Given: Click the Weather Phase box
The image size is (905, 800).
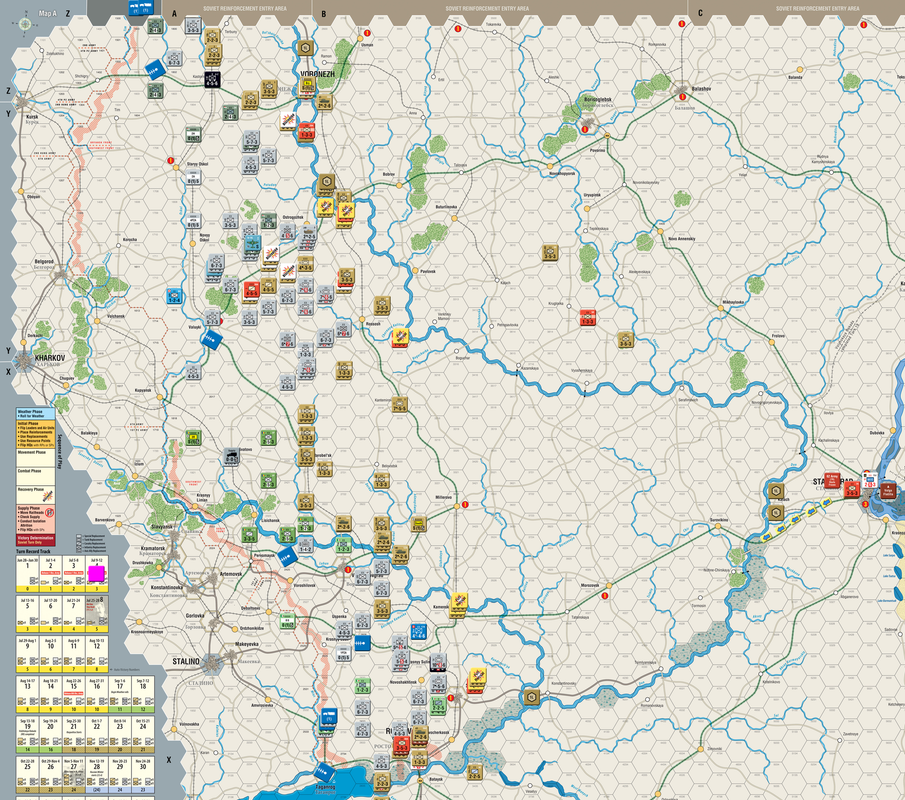Looking at the screenshot, I should point(35,414).
